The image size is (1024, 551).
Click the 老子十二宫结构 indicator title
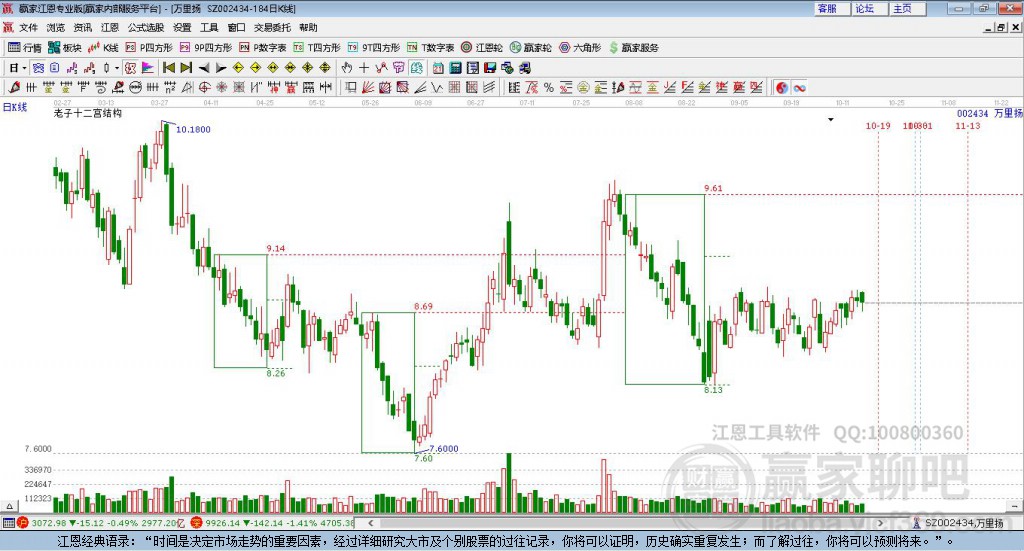point(88,113)
